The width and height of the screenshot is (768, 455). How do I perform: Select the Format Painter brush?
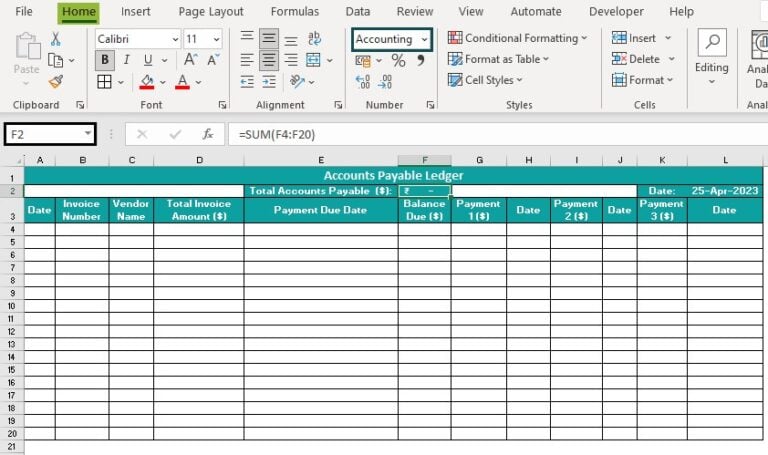click(55, 82)
